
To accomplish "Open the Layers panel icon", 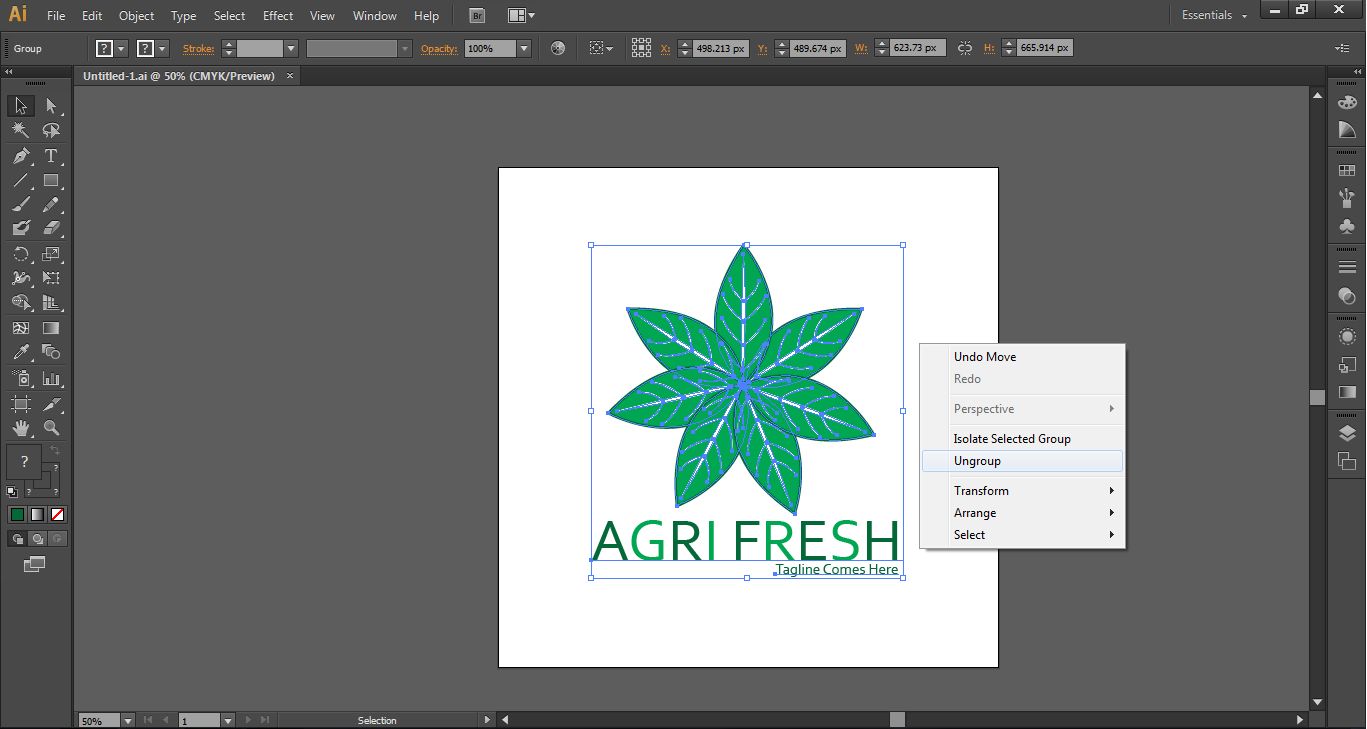I will (x=1347, y=433).
